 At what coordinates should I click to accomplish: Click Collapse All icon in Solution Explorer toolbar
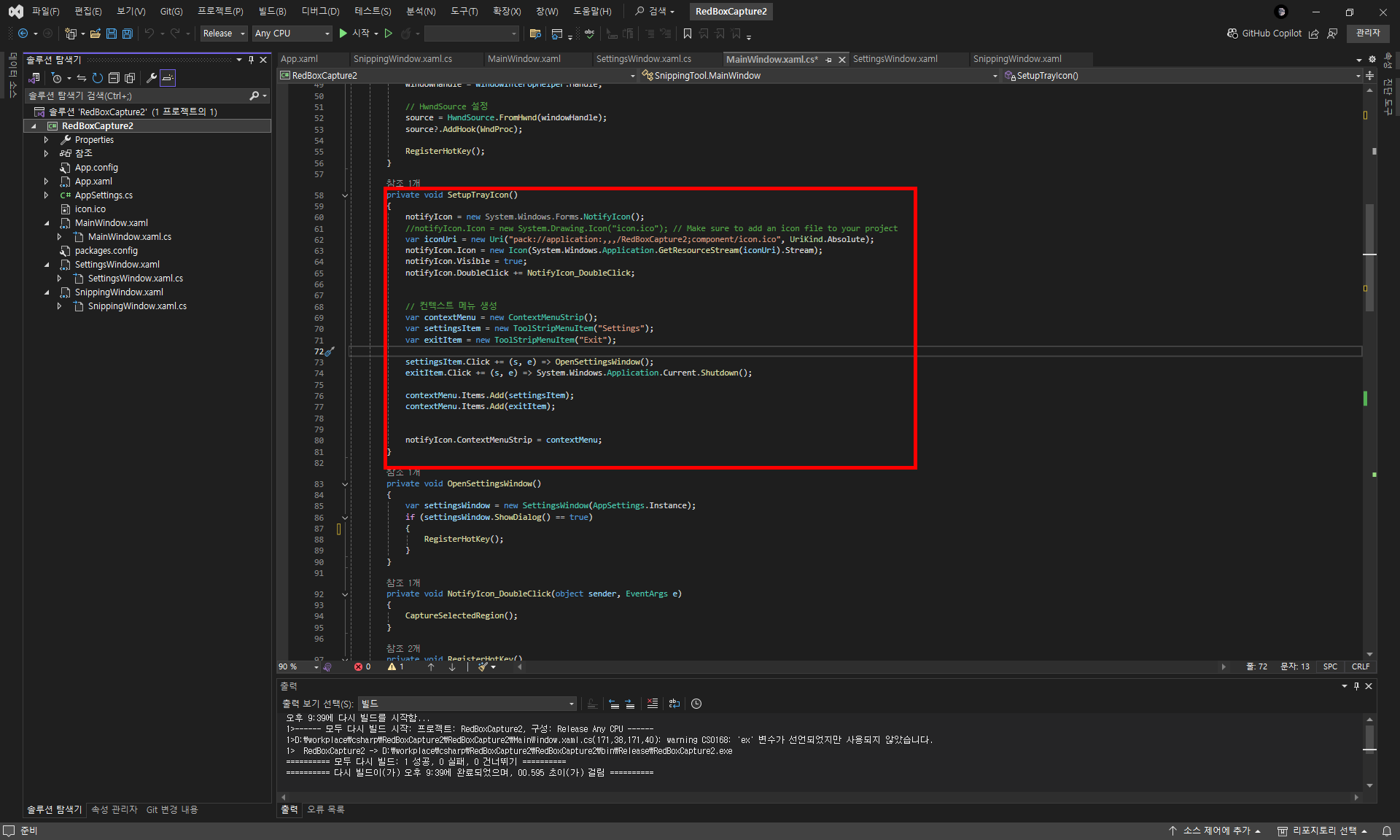click(114, 78)
